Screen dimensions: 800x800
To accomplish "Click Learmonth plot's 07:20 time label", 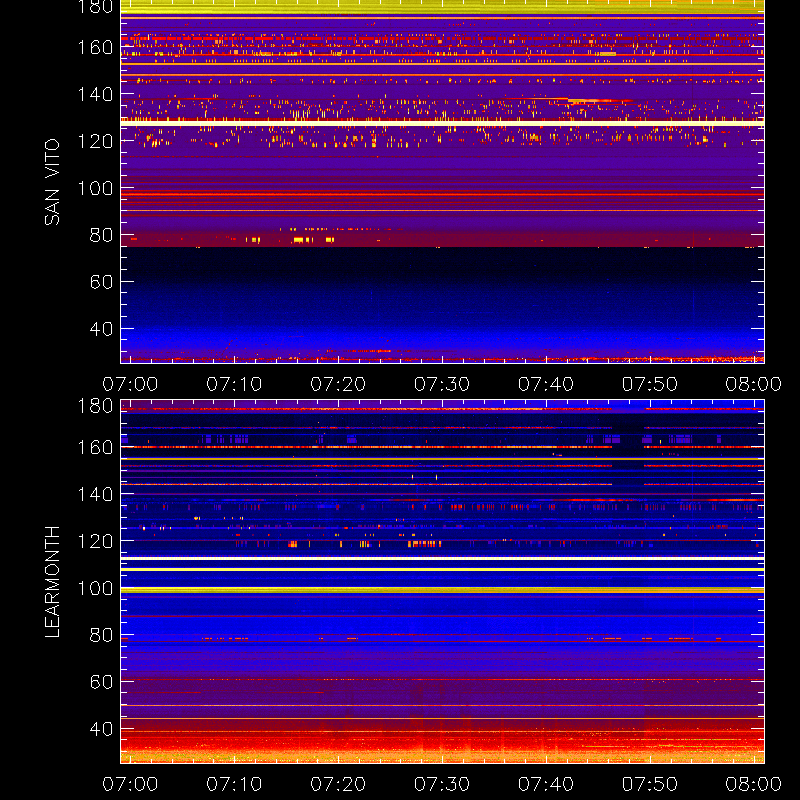I will 338,784.
